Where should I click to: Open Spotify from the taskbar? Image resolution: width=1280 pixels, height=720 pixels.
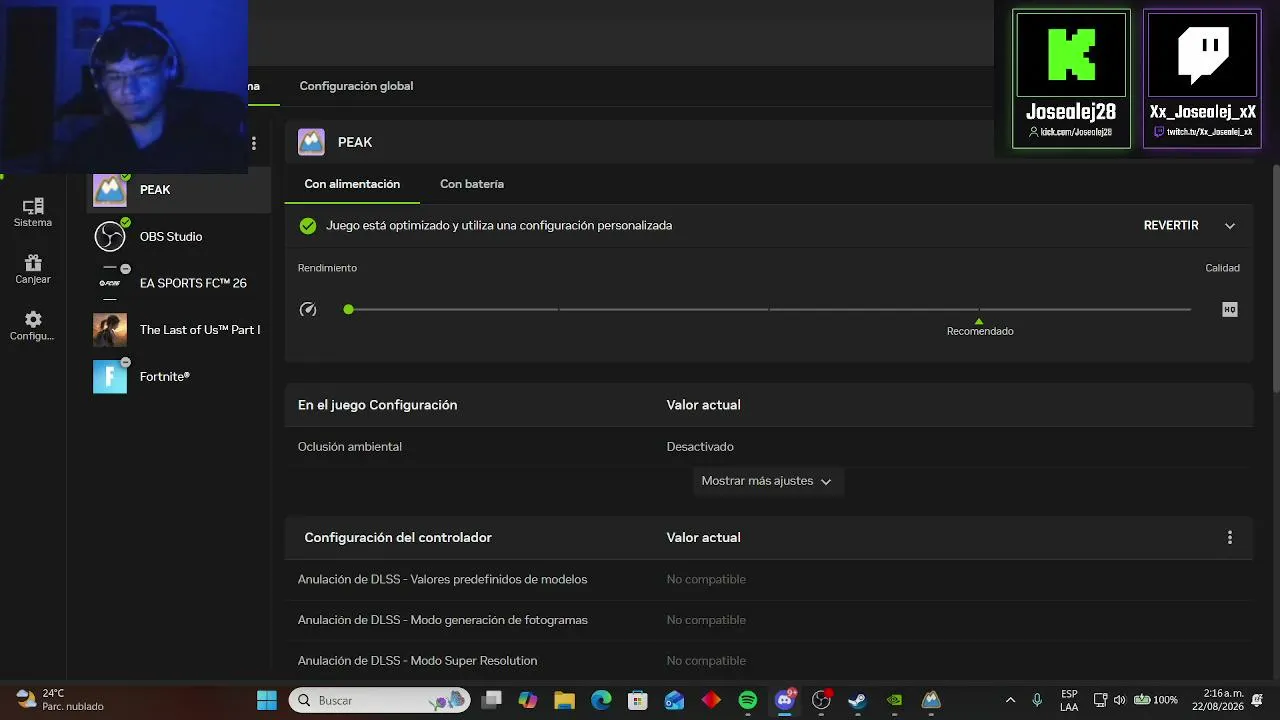click(x=748, y=701)
